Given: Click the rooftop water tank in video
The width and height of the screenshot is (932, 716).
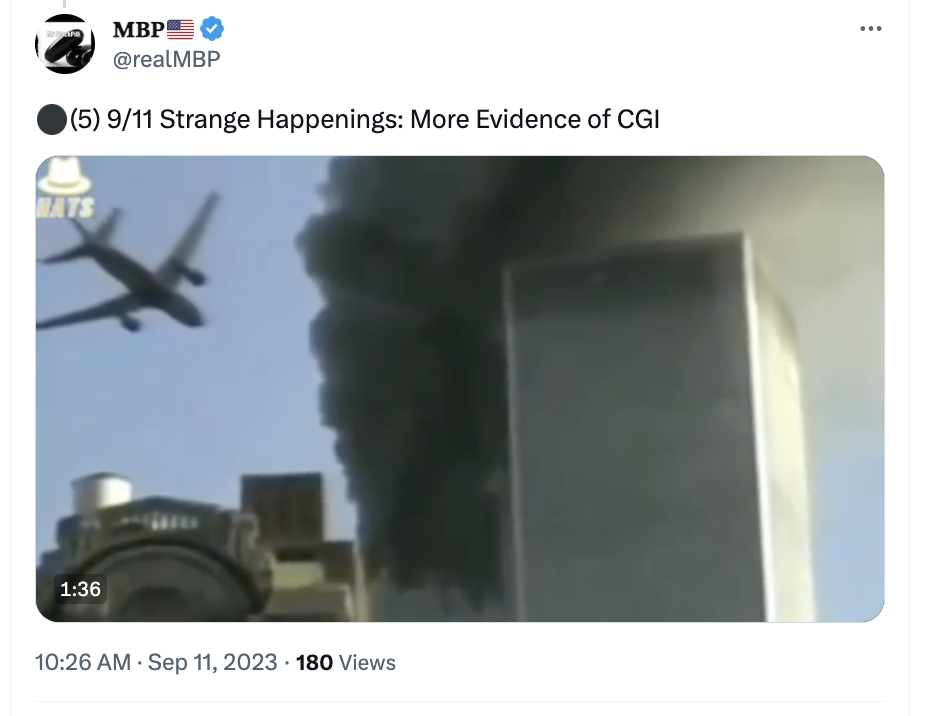Looking at the screenshot, I should point(102,492).
